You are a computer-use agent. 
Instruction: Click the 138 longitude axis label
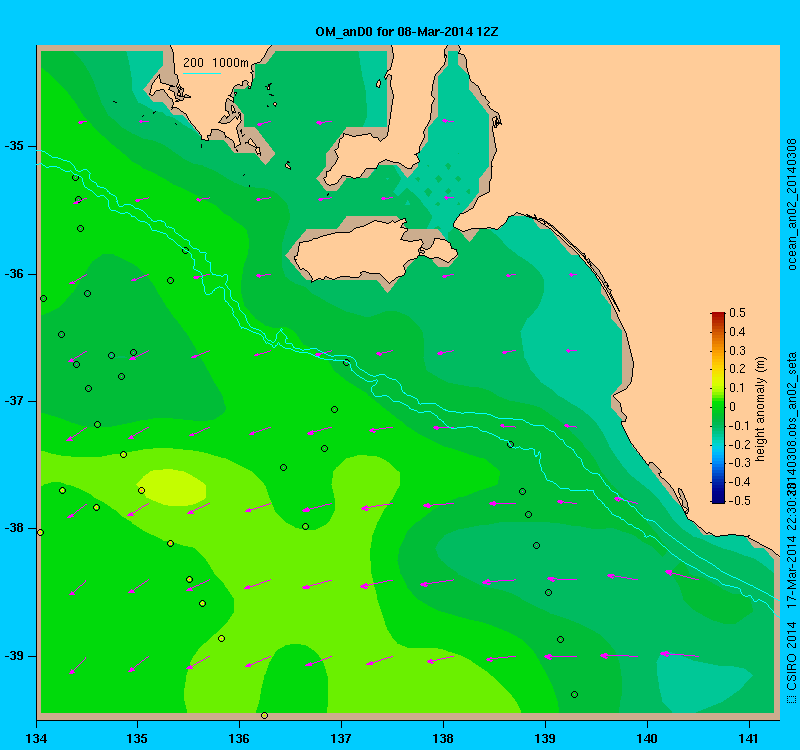point(443,738)
